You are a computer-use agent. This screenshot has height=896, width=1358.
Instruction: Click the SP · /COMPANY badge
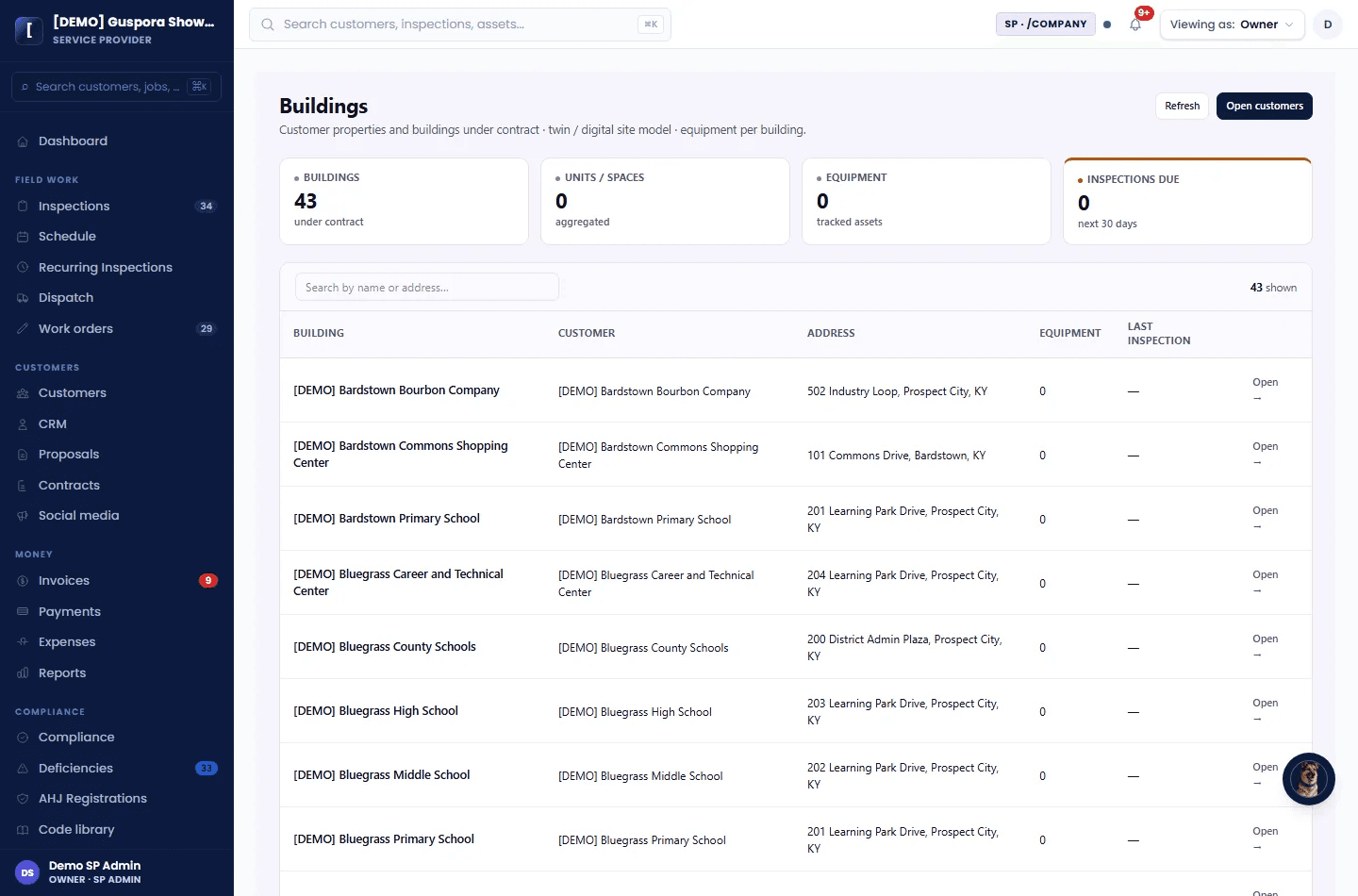1046,25
